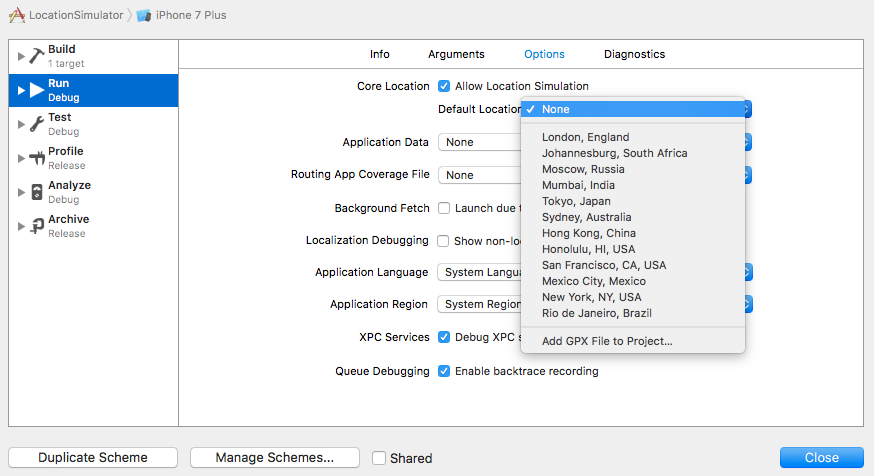Click the LocationSimulator project icon

[x=17, y=15]
